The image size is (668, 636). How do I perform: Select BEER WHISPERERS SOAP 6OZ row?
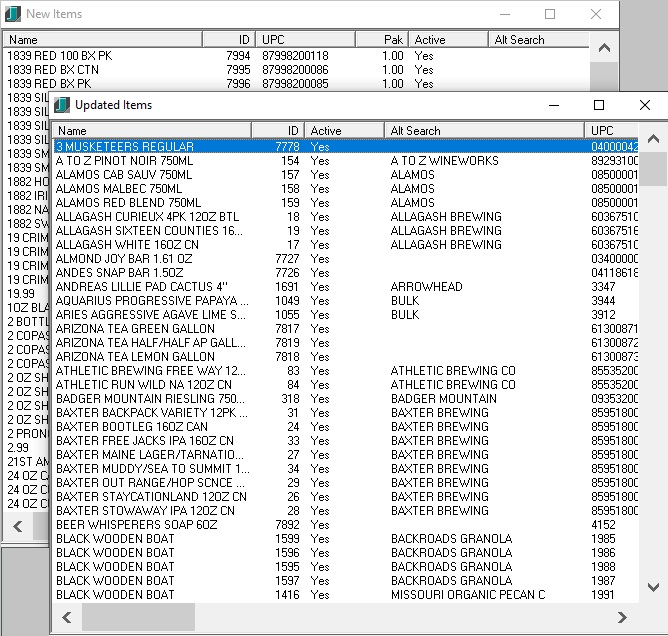coord(346,525)
